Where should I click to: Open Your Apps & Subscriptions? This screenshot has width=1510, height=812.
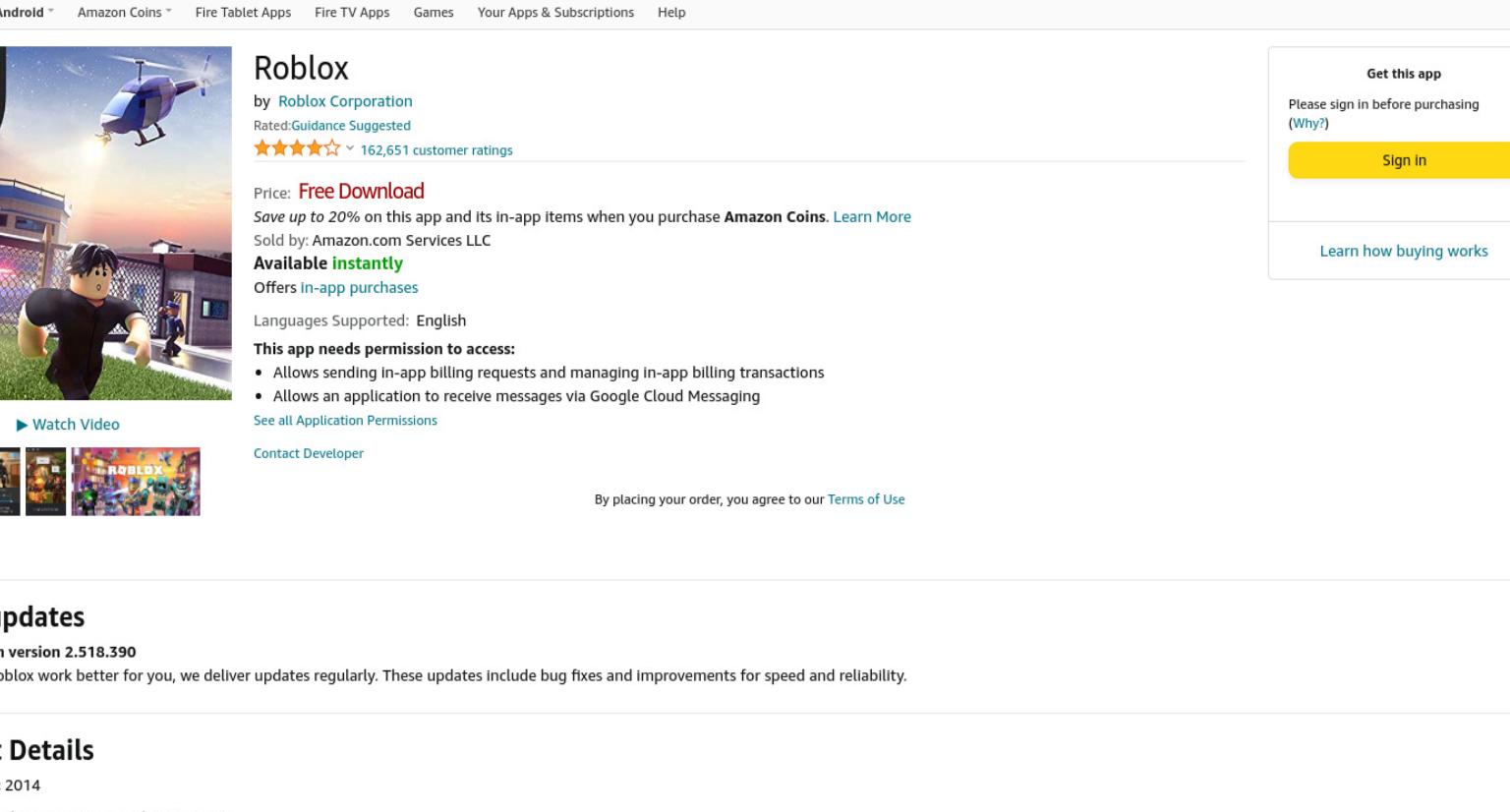[x=555, y=12]
